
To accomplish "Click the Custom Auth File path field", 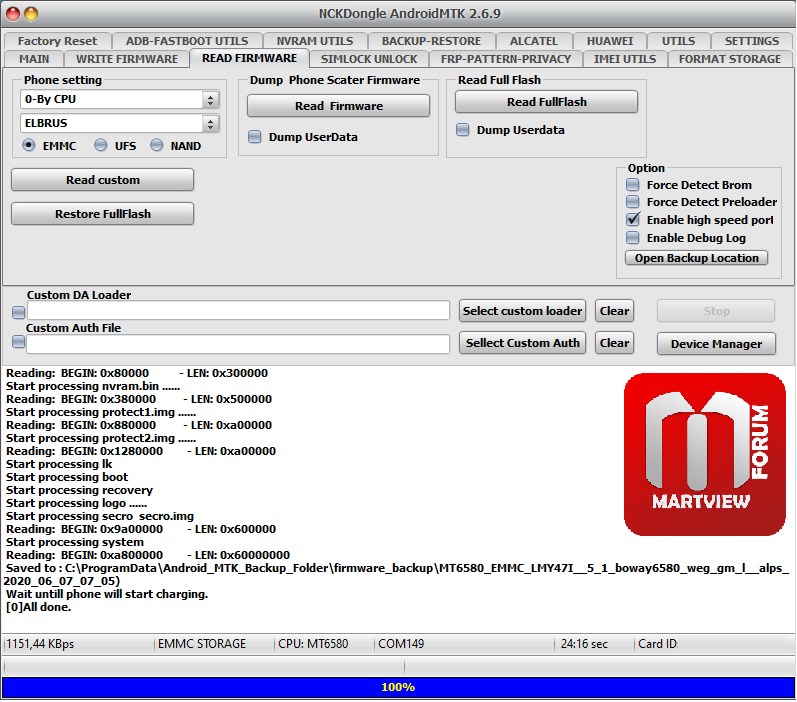I will pos(238,344).
